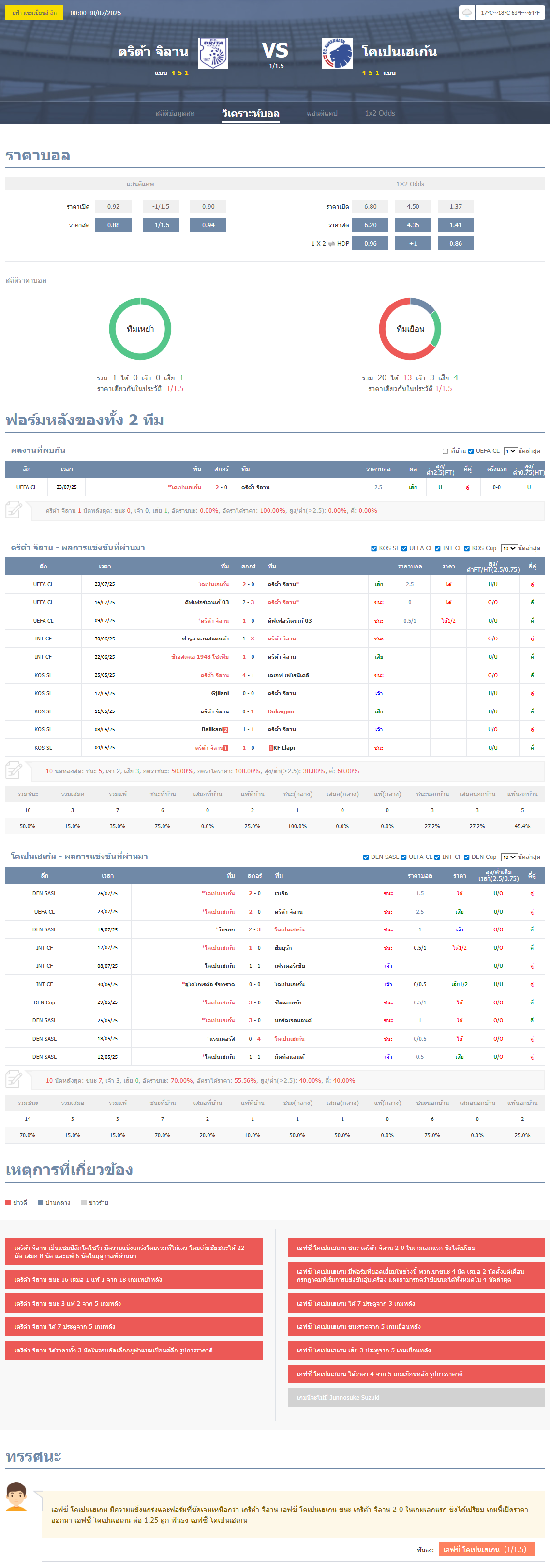Uncheck the KOS Cup filter

[466, 549]
